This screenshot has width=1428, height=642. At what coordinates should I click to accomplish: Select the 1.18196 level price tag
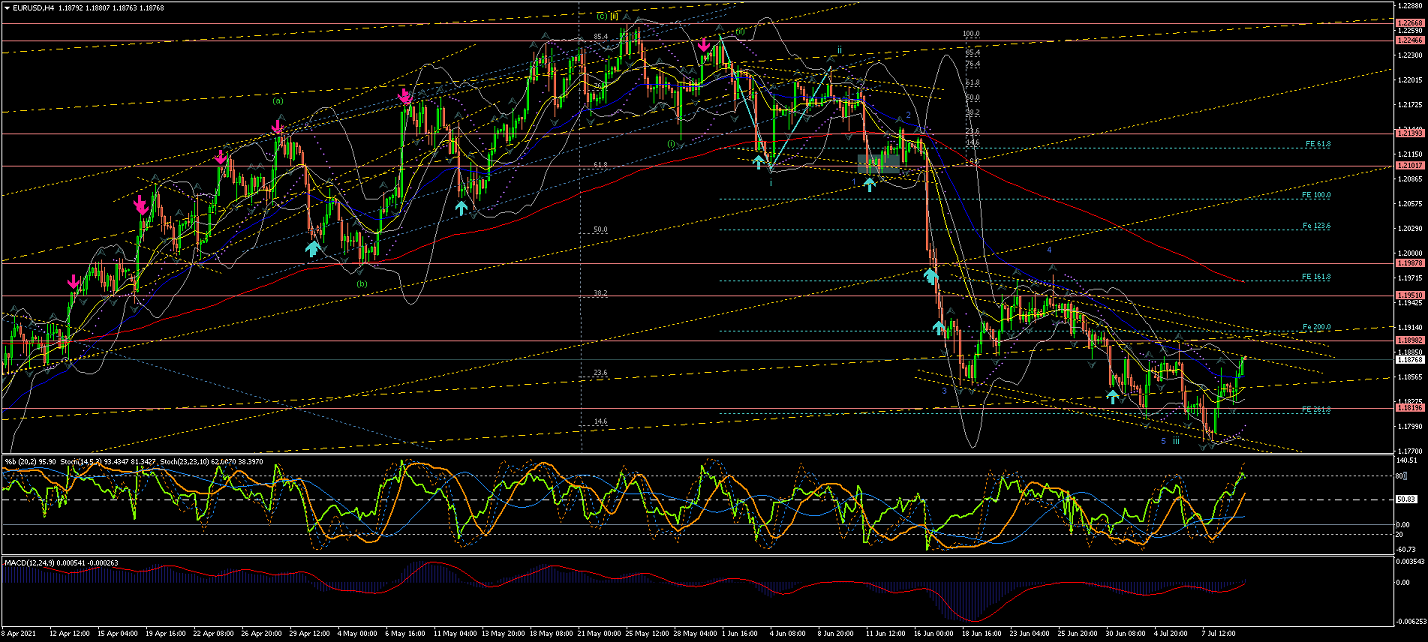(1409, 408)
